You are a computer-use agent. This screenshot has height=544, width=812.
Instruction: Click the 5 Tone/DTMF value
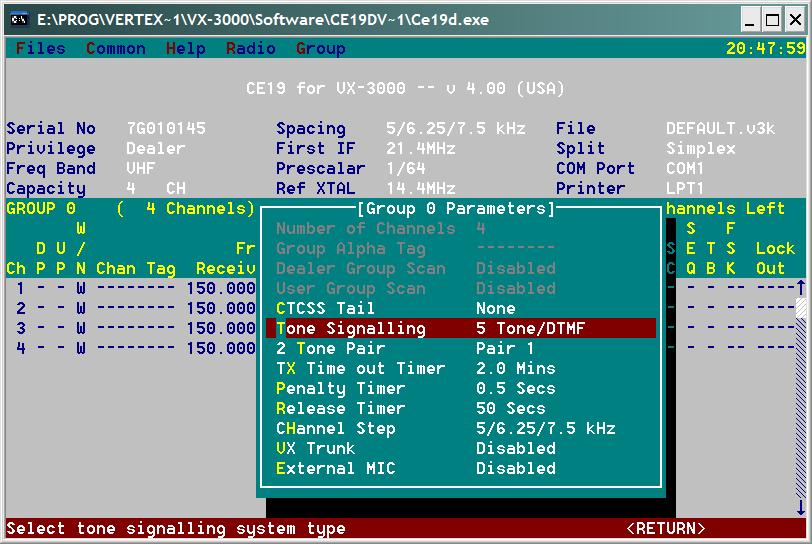click(530, 328)
